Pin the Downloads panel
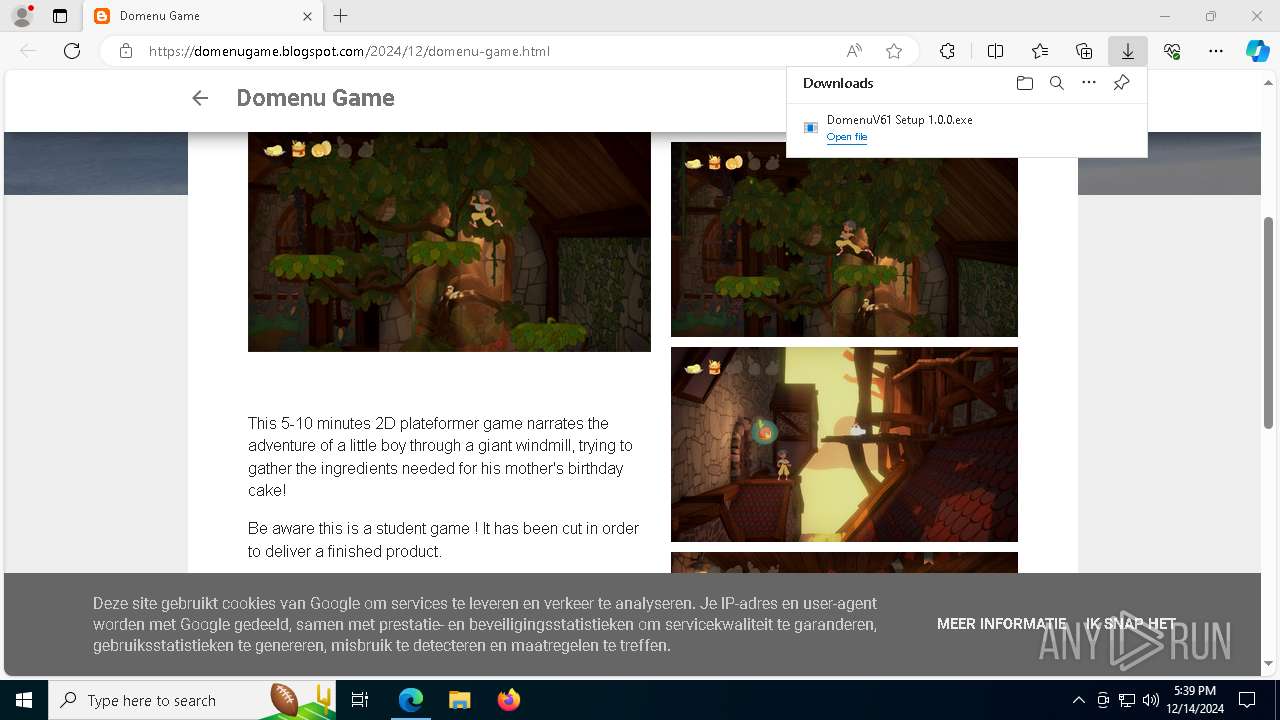 tap(1121, 83)
